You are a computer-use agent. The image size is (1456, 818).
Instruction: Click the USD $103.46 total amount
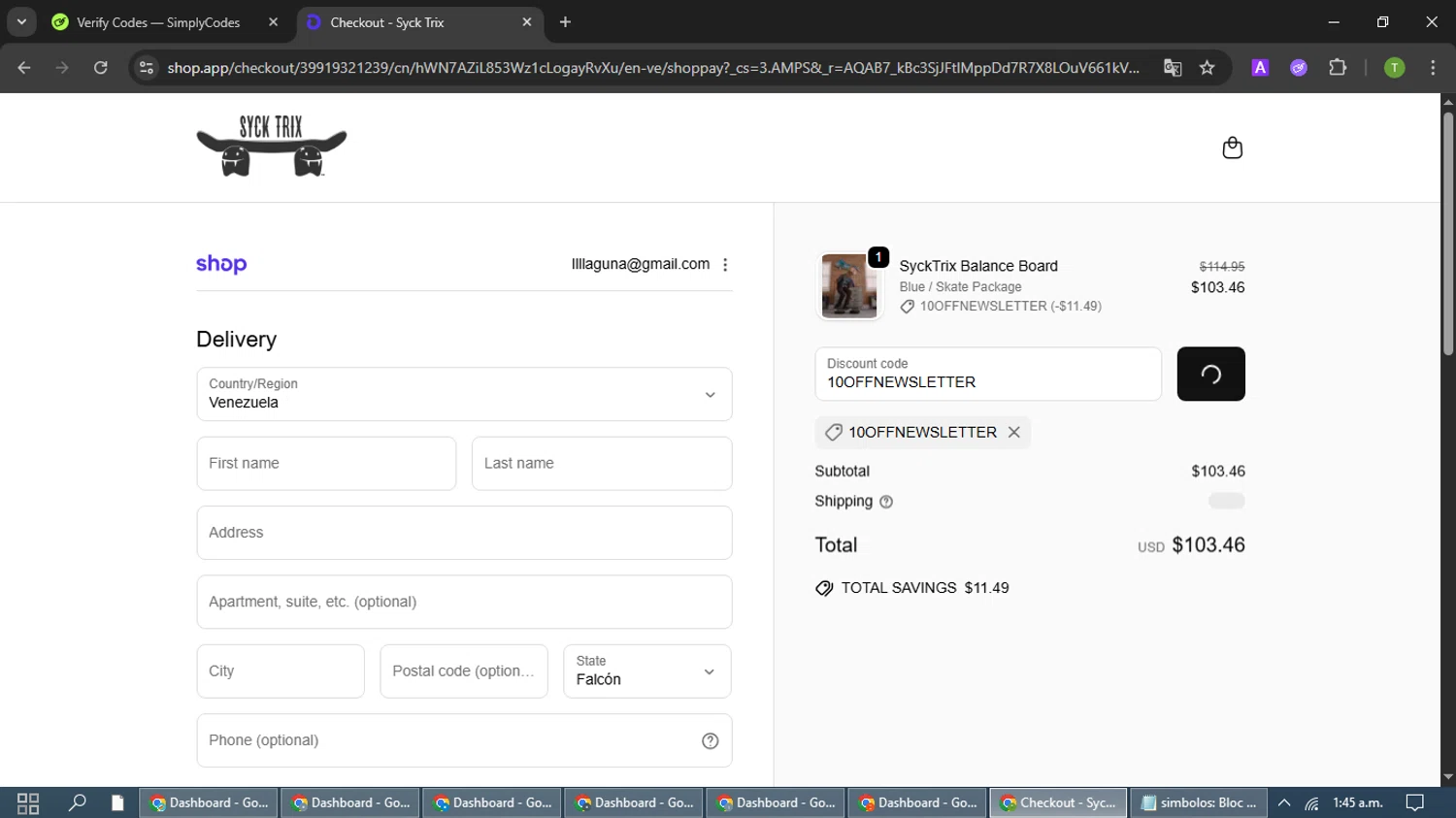pyautogui.click(x=1191, y=545)
